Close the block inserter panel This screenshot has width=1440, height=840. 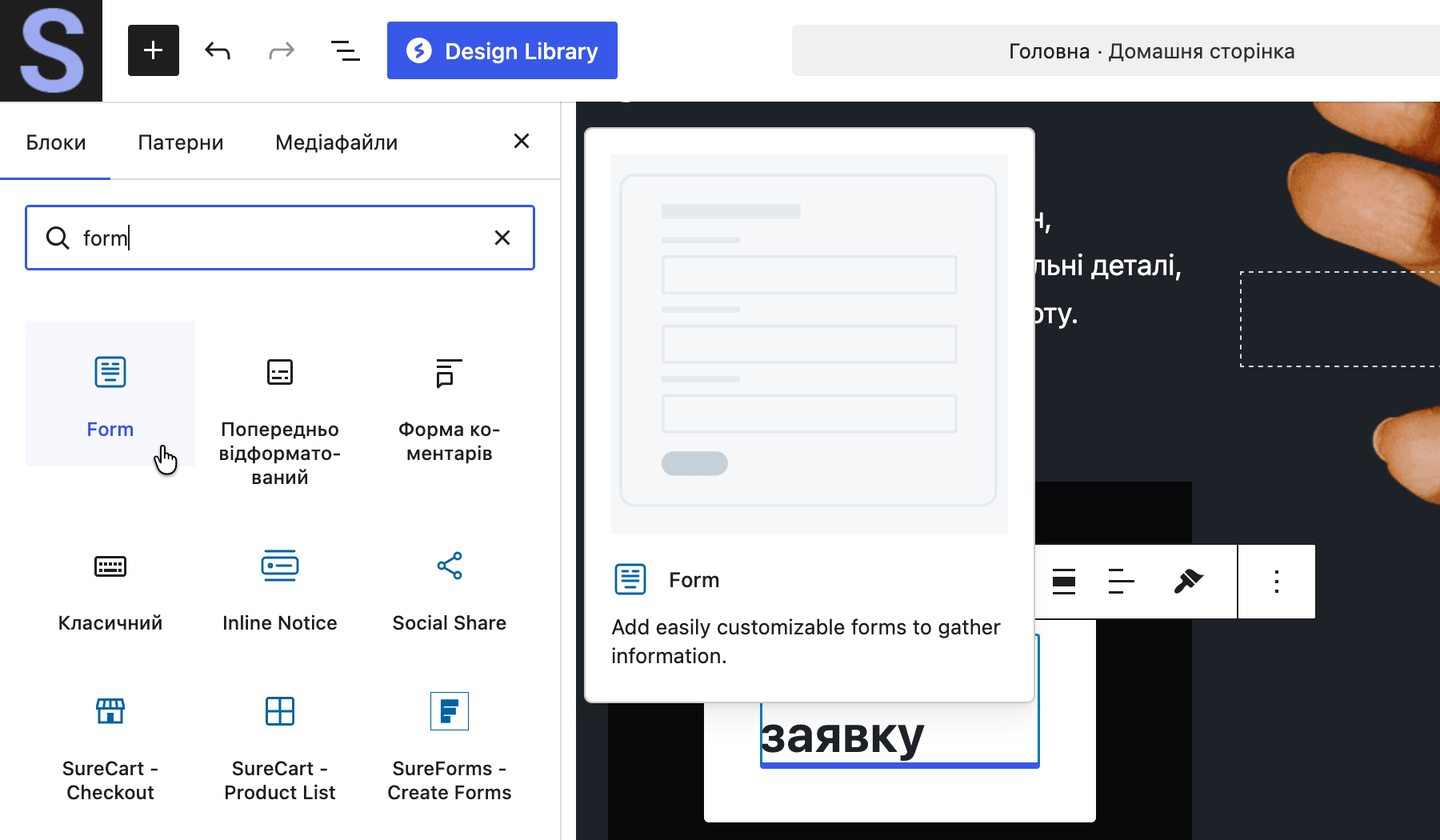point(522,141)
